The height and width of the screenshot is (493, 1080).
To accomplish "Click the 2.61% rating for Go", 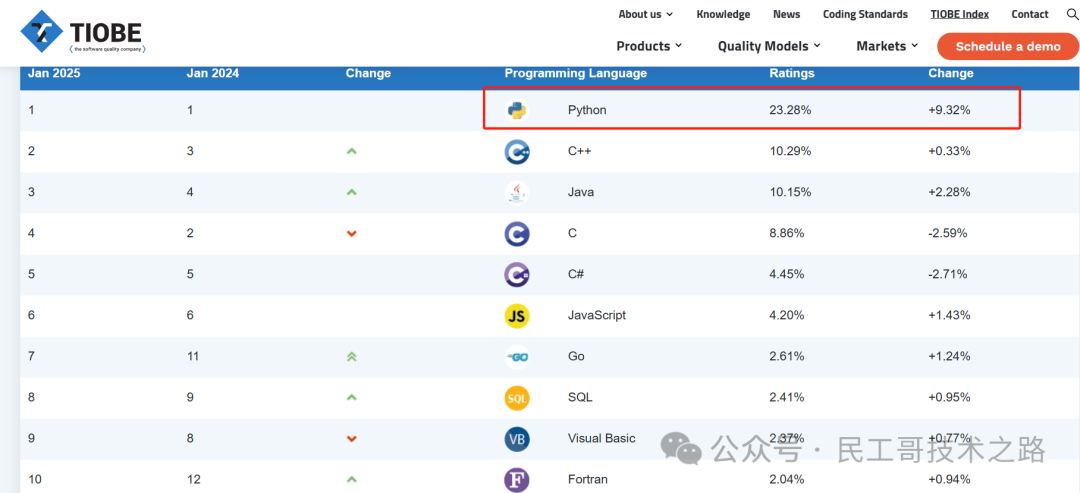I will [x=787, y=357].
